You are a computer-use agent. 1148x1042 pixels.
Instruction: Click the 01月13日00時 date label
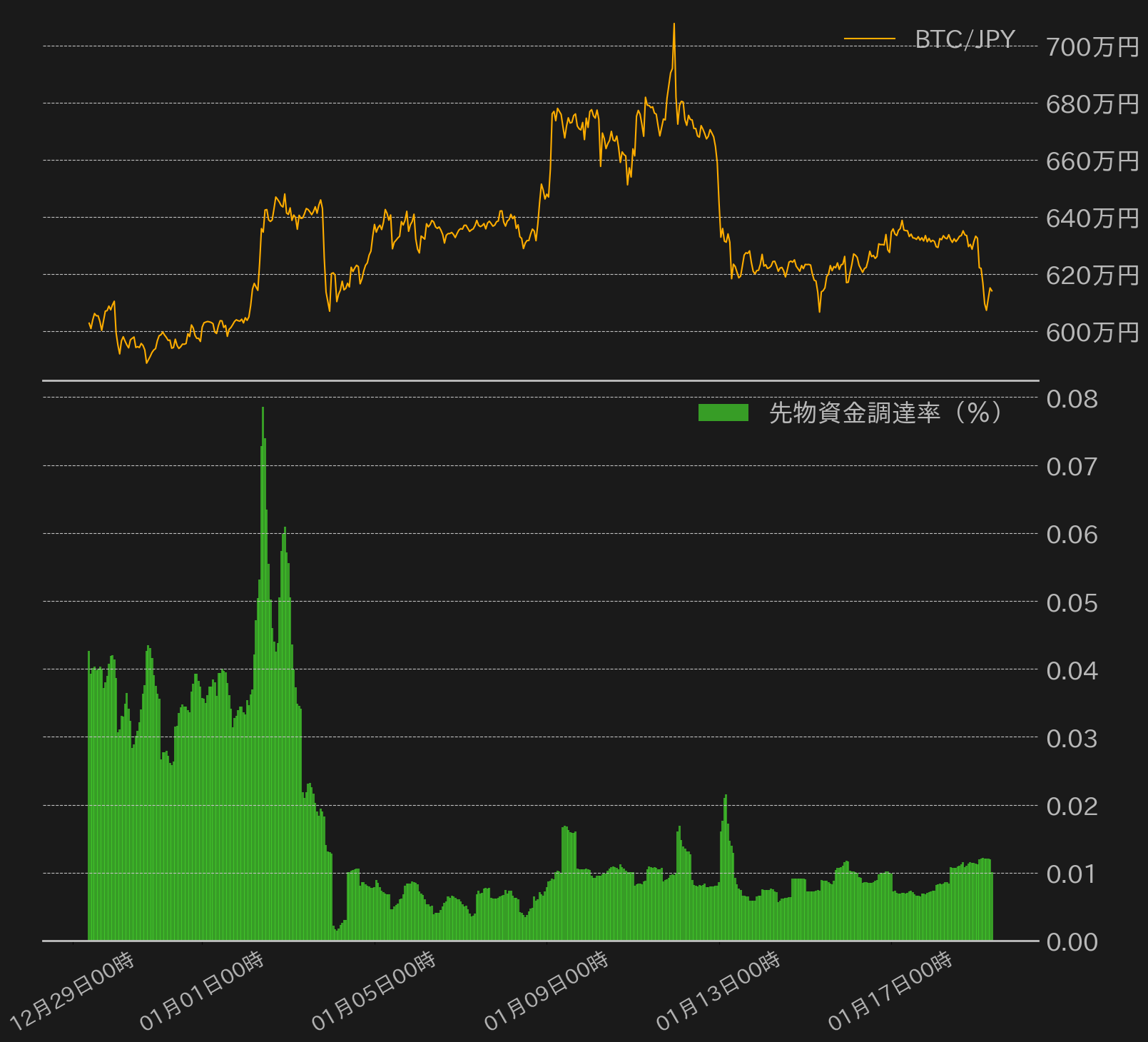(x=718, y=991)
